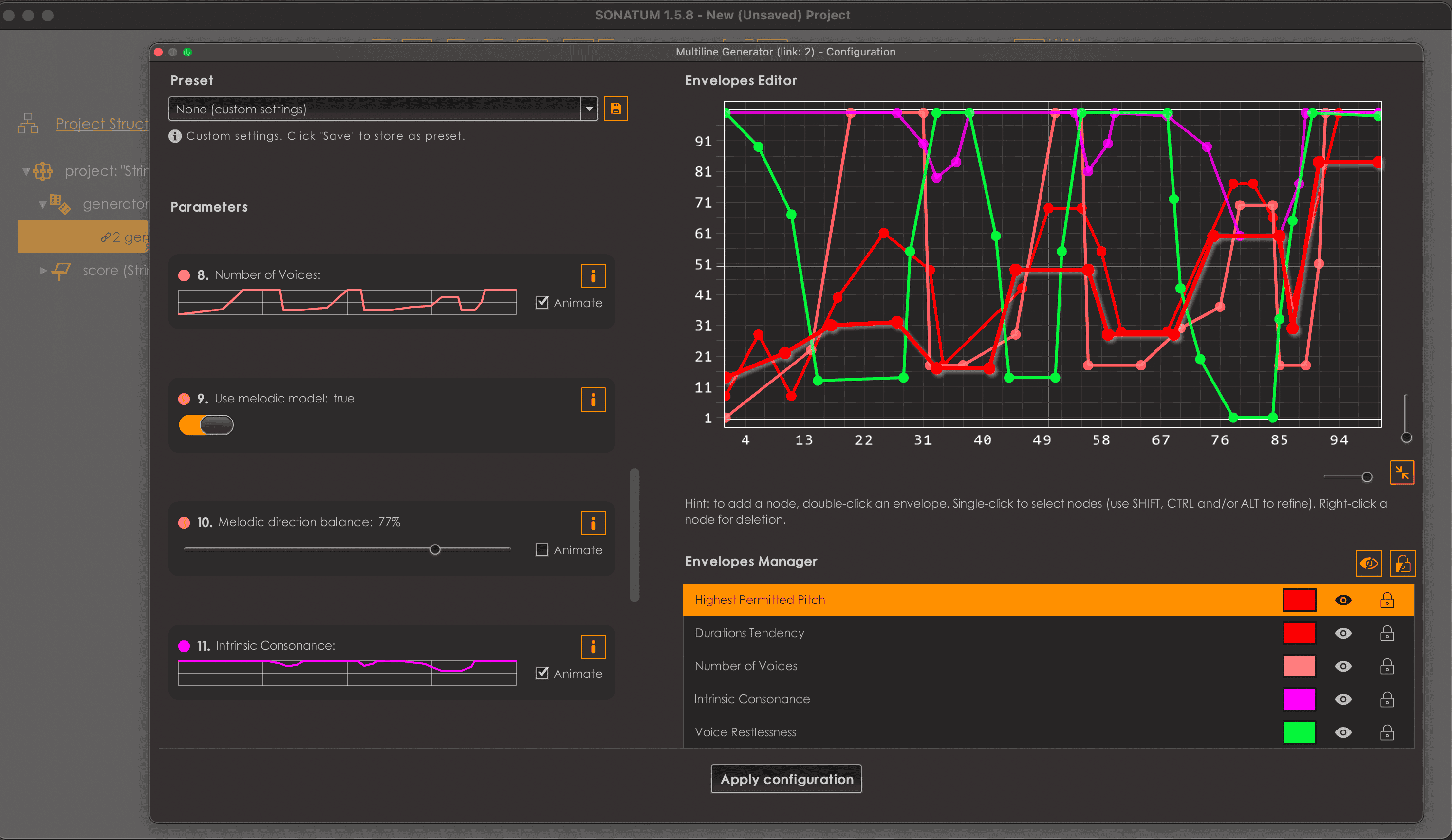This screenshot has height=840, width=1452.
Task: Lock the Durations Tendency envelope
Action: coord(1387,633)
